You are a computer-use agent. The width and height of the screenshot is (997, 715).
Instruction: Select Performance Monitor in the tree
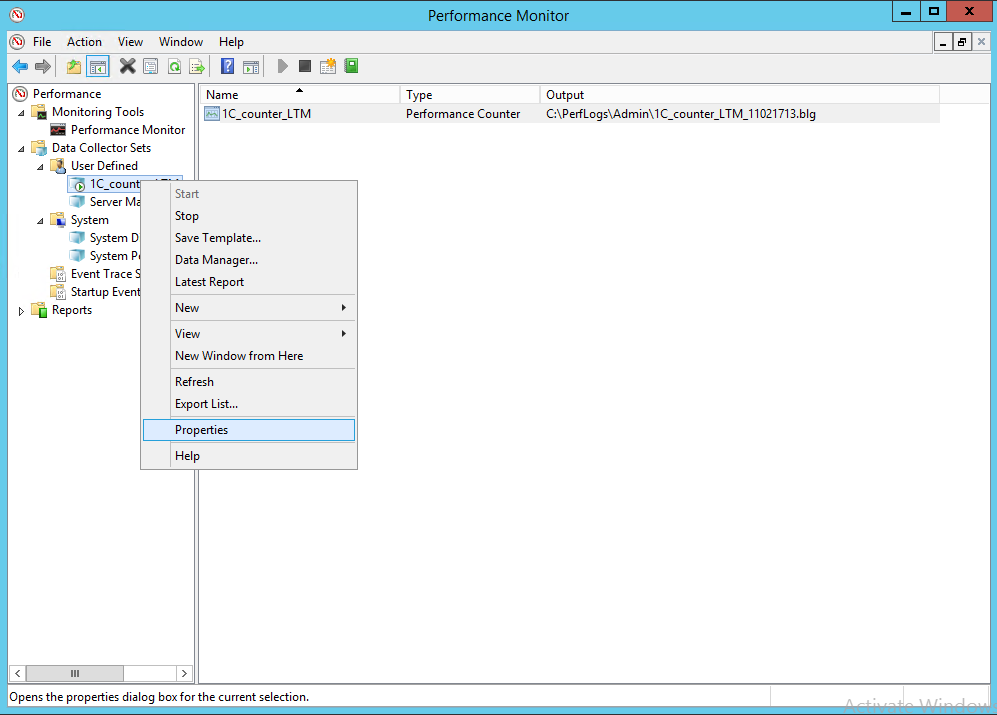point(127,130)
